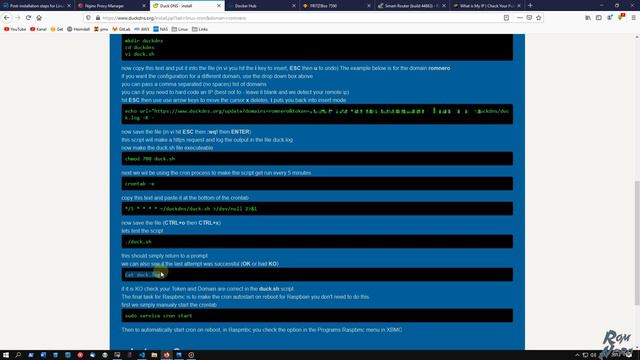This screenshot has width=640, height=360.
Task: Open Windows taskbar search
Action: (x=18, y=355)
